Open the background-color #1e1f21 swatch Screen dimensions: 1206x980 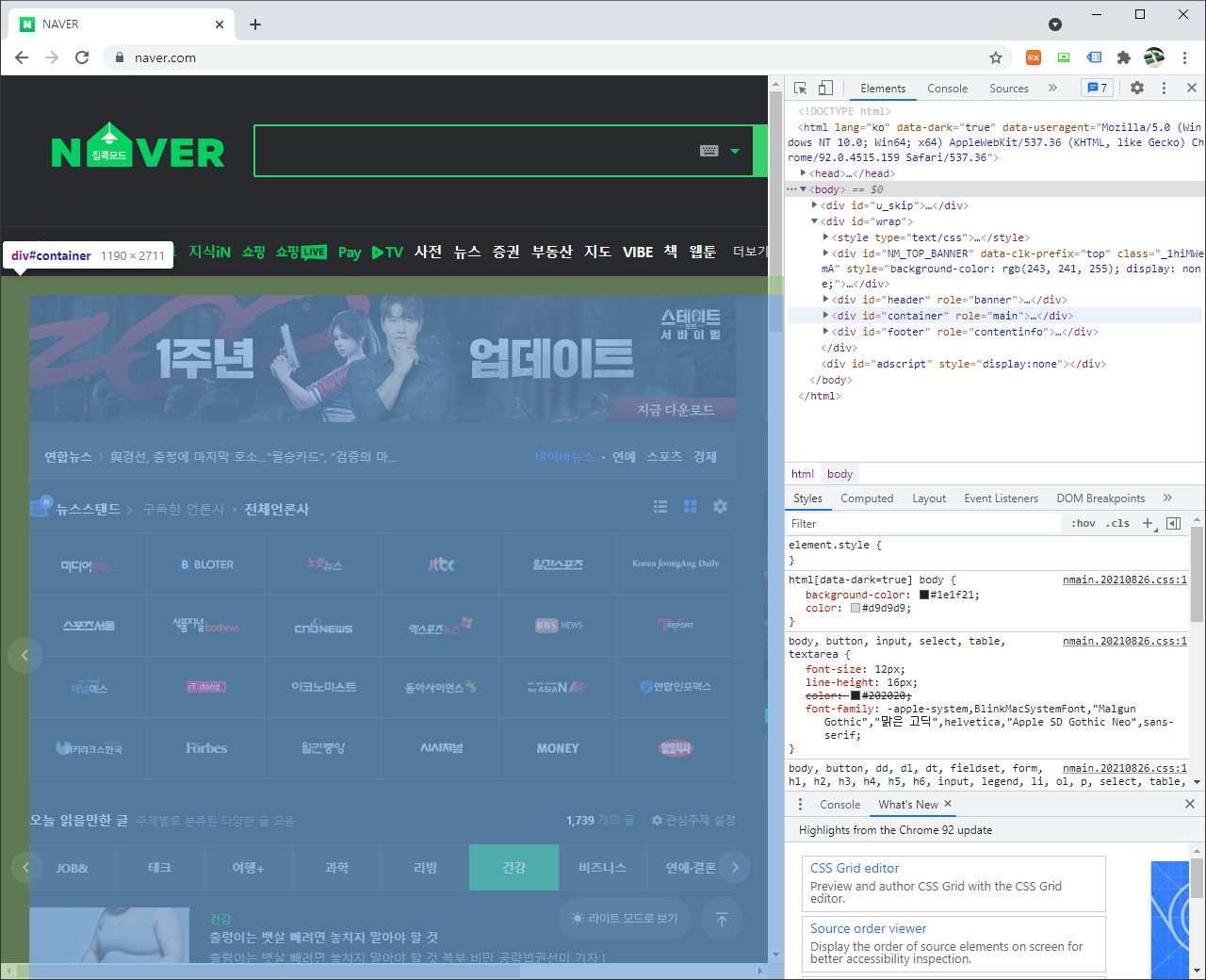pyautogui.click(x=924, y=595)
